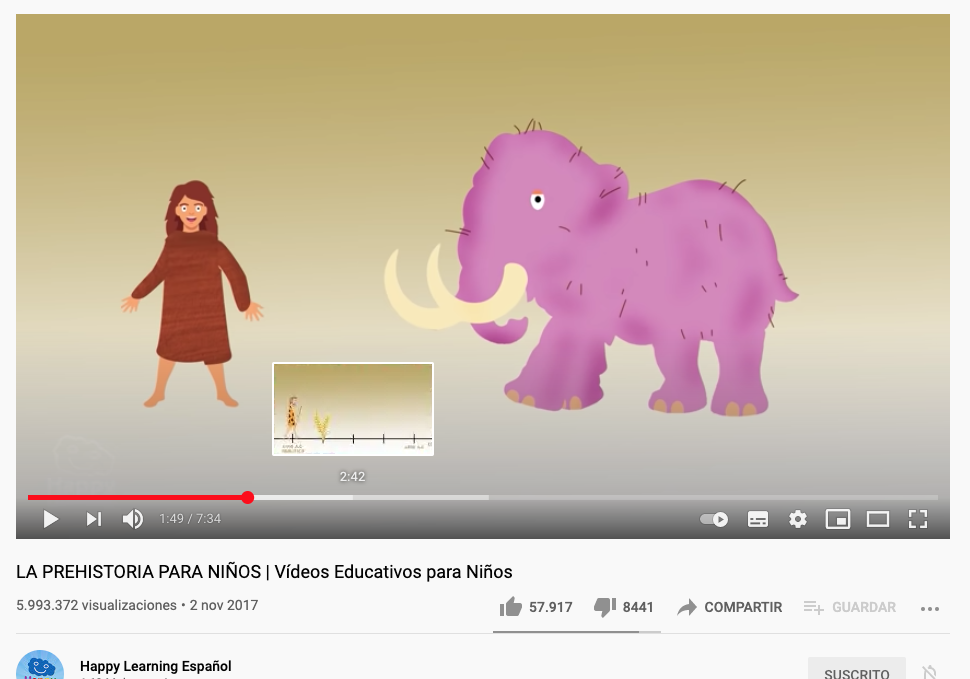Enter fullscreen mode
The height and width of the screenshot is (679, 970).
pos(918,519)
